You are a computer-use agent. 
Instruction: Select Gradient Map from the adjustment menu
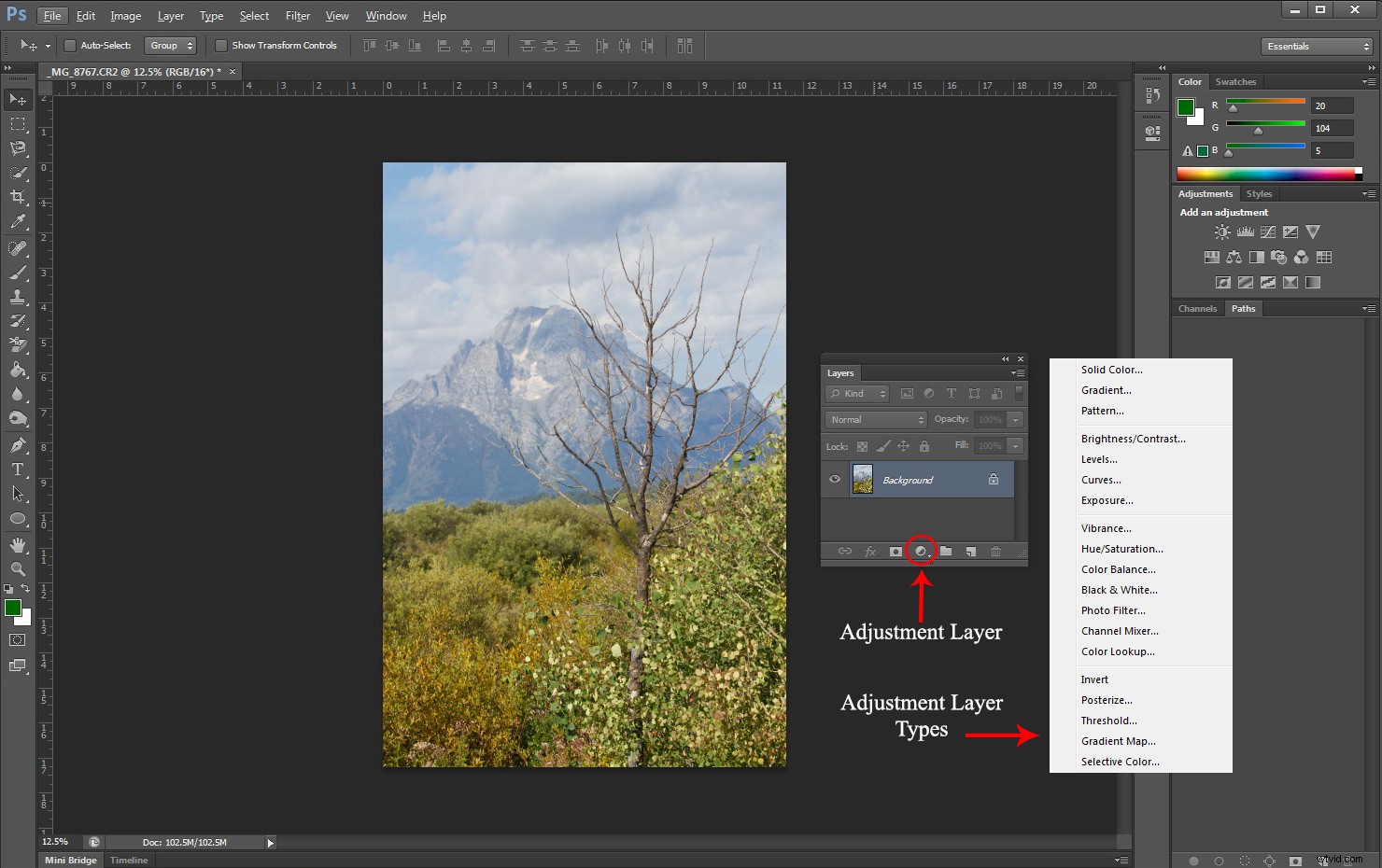click(x=1118, y=740)
